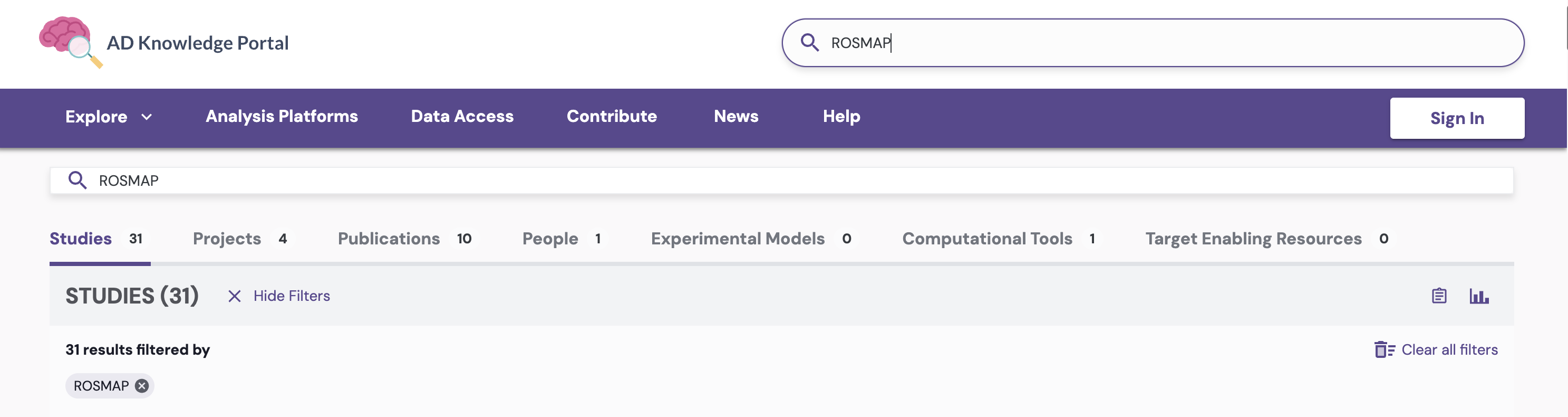Open the Analysis Platforms menu

[282, 116]
